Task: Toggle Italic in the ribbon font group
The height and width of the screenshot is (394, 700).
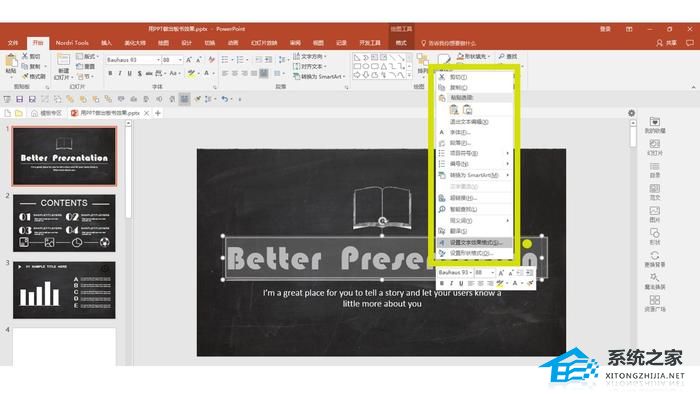Action: pyautogui.click(x=120, y=73)
